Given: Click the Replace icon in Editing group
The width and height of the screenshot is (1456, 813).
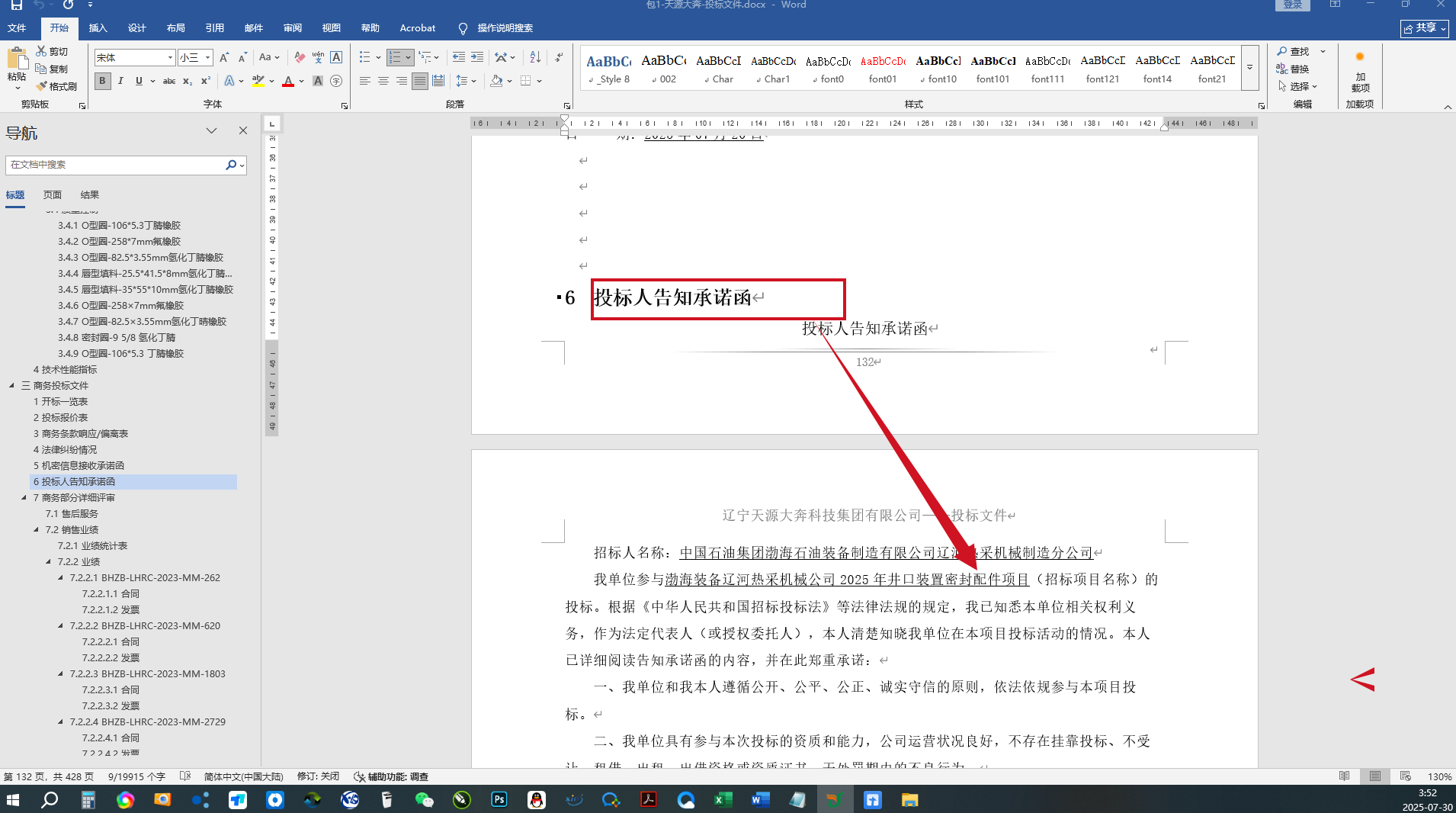Looking at the screenshot, I should 1282,69.
